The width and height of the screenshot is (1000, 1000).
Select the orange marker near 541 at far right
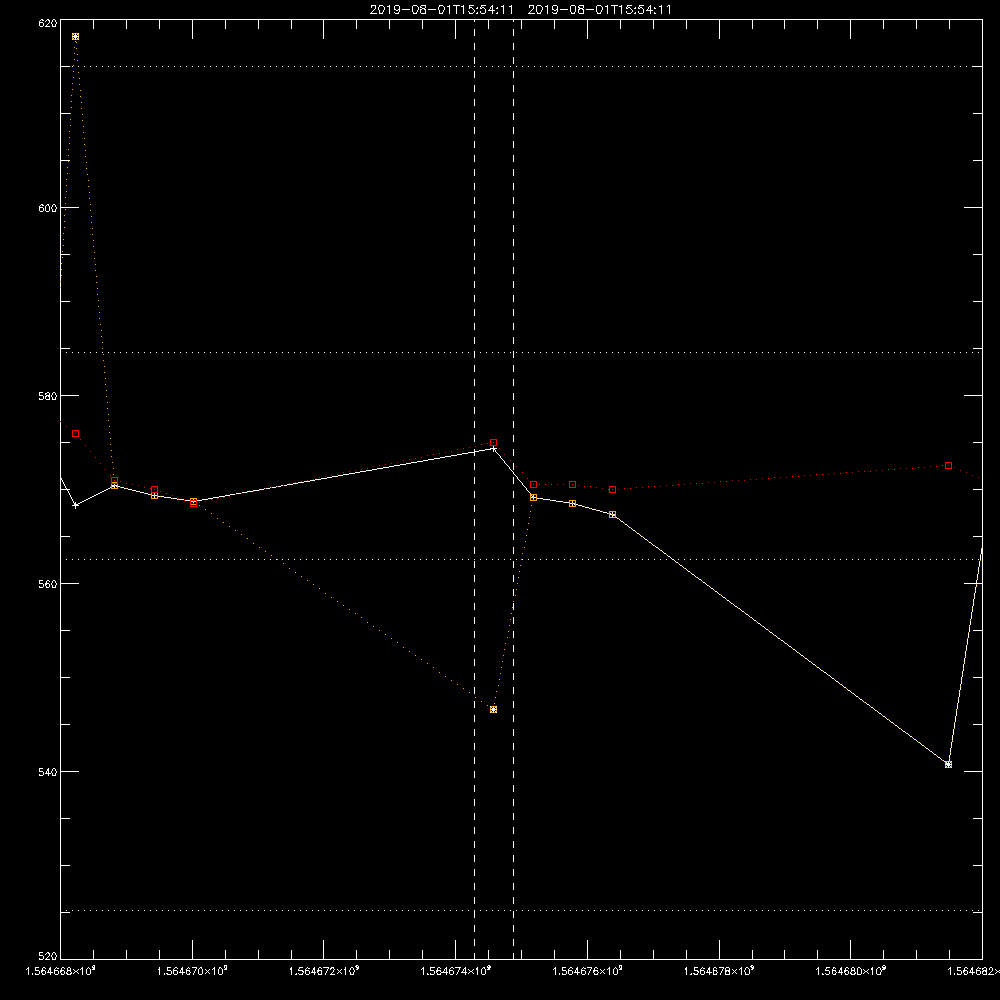[x=948, y=764]
